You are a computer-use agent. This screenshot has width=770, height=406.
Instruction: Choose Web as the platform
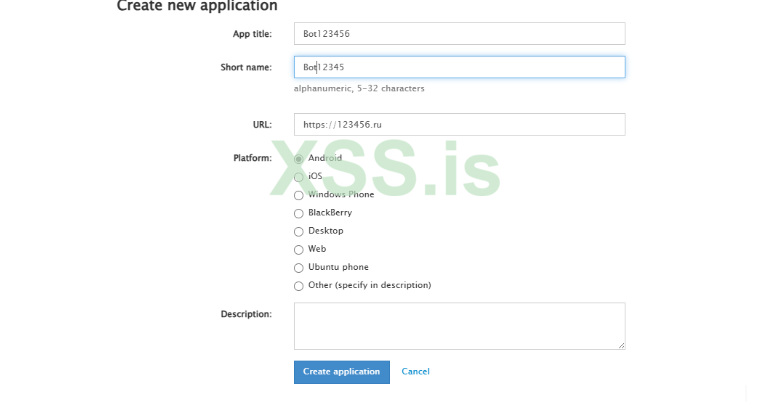point(299,249)
